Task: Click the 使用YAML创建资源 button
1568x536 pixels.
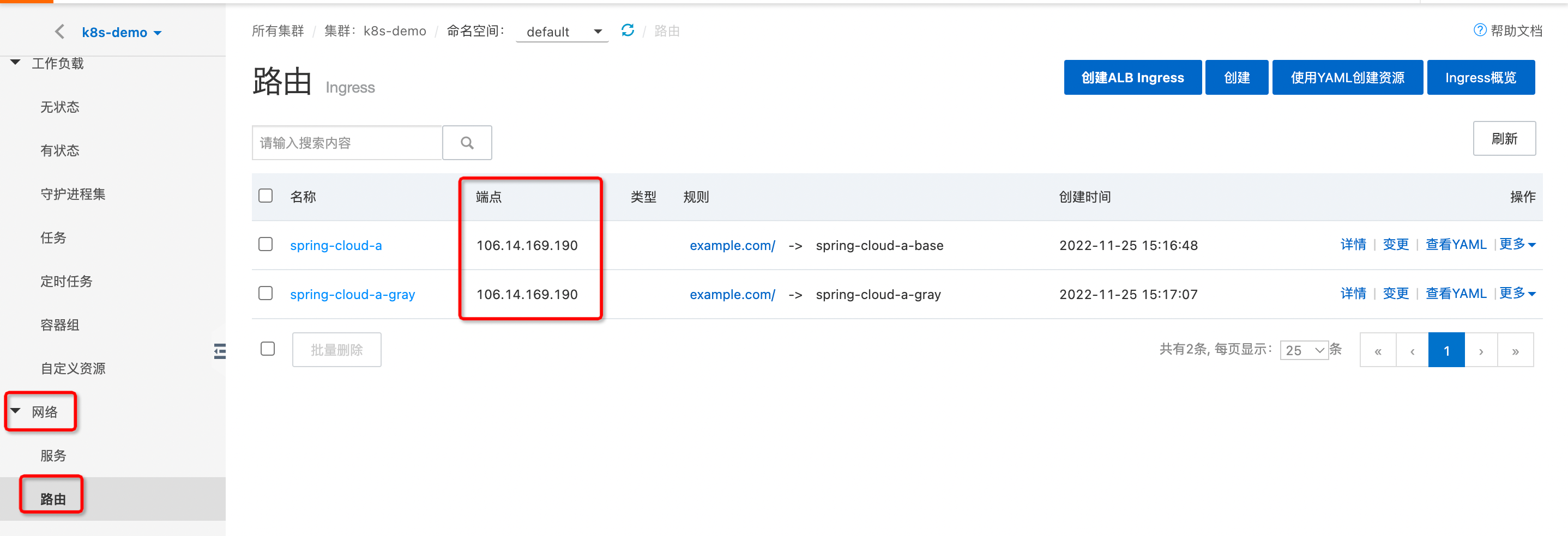Action: (1348, 77)
